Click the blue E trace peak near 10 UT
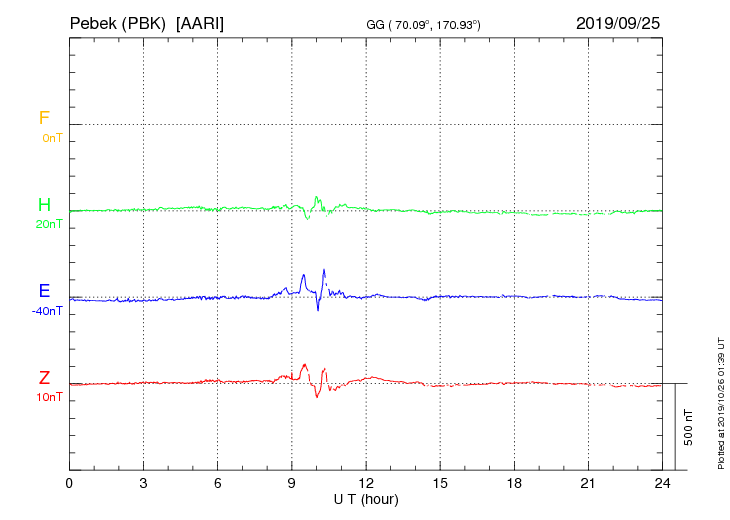Image resolution: width=730 pixels, height=520 pixels. point(324,270)
